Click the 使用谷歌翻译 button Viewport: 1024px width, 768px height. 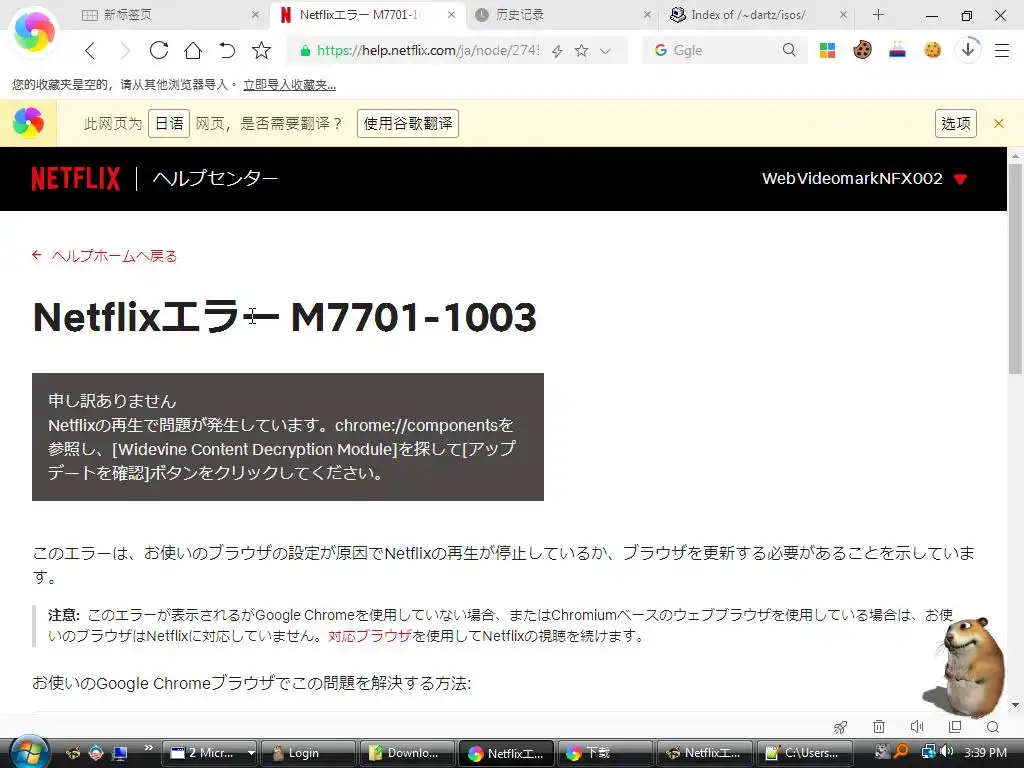[408, 123]
